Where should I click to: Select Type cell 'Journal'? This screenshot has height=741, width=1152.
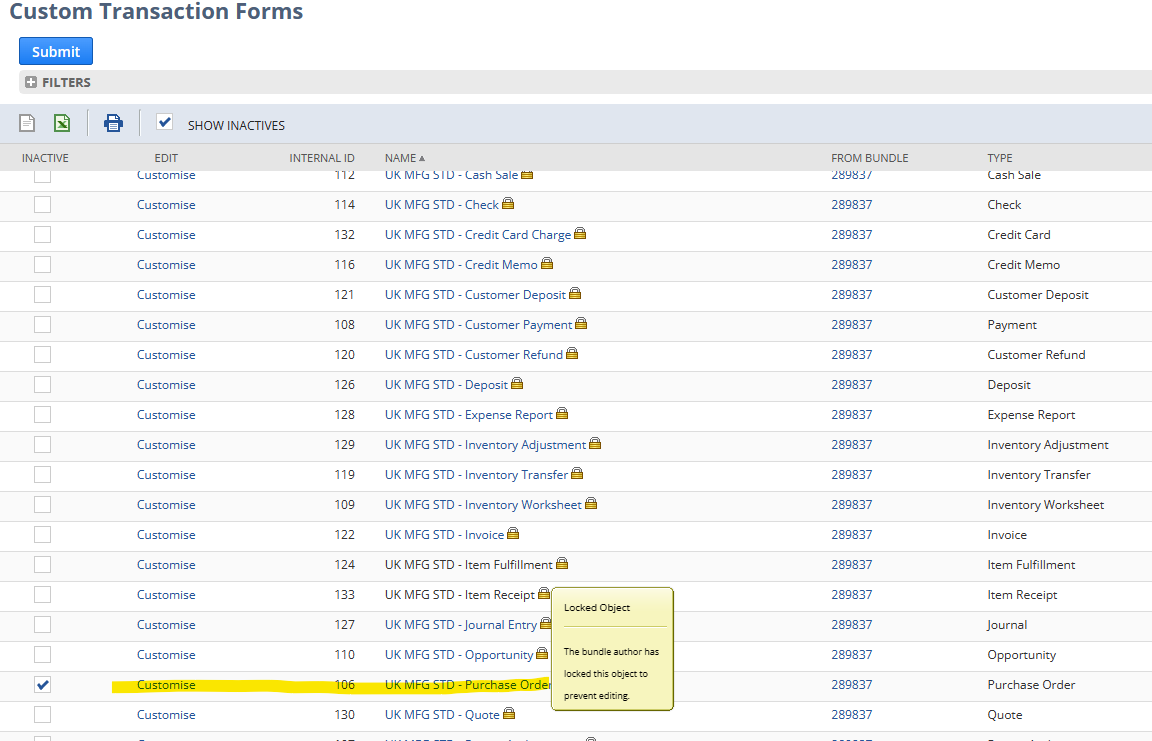[x=1007, y=625]
